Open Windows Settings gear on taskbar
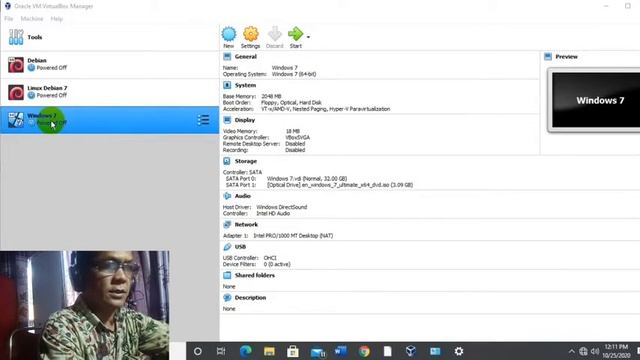The width and height of the screenshot is (640, 360). [459, 351]
